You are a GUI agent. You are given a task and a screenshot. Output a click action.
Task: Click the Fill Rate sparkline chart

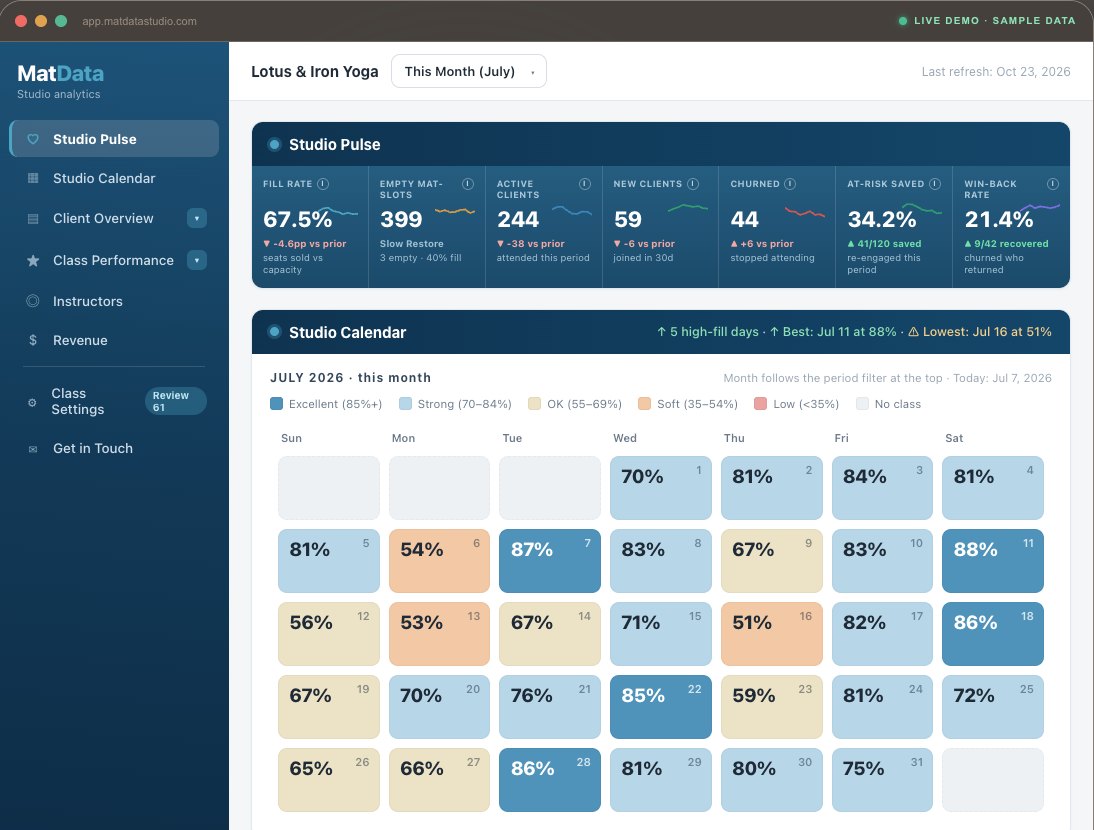pos(338,211)
